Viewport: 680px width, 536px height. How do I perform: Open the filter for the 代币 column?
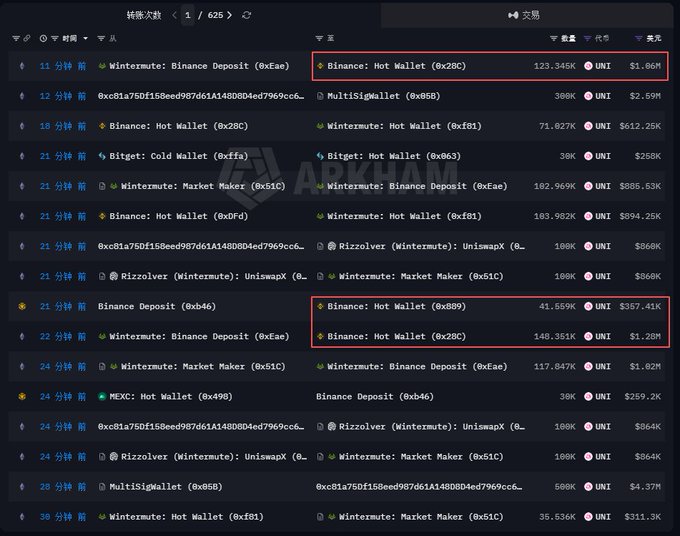point(587,39)
